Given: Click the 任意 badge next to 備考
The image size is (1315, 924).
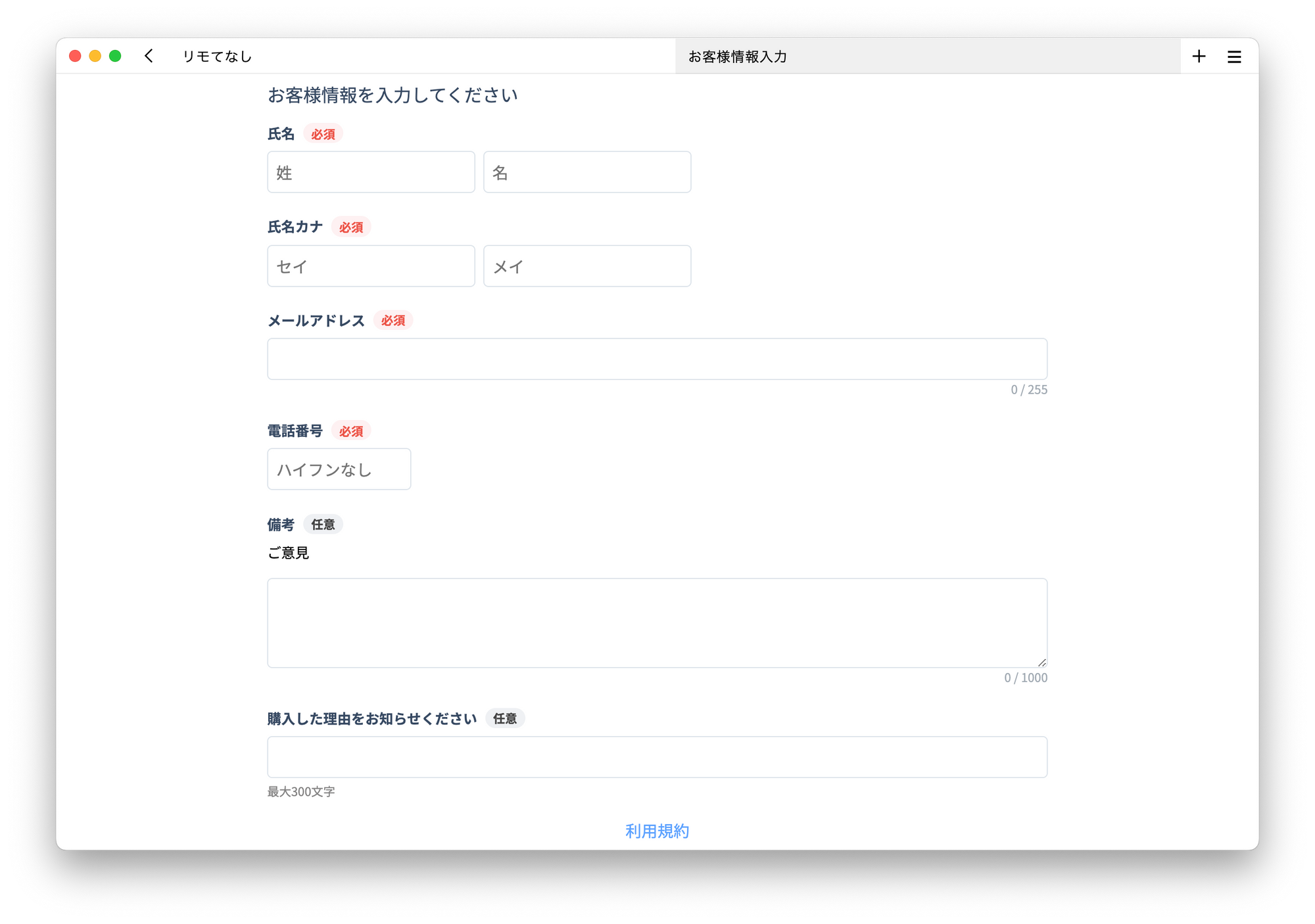Looking at the screenshot, I should click(x=323, y=524).
